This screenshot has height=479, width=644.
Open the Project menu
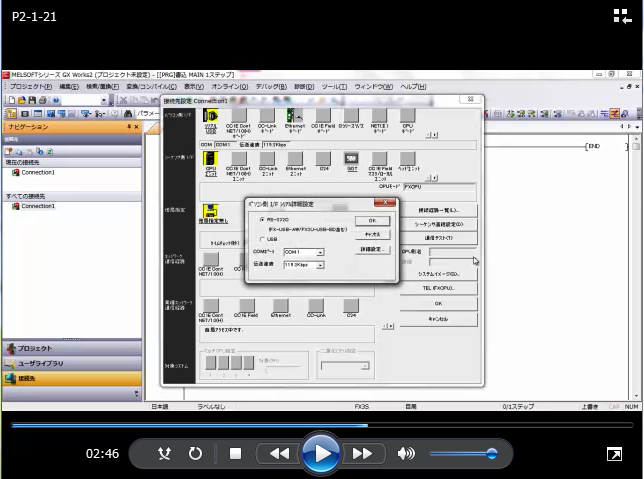click(x=31, y=87)
